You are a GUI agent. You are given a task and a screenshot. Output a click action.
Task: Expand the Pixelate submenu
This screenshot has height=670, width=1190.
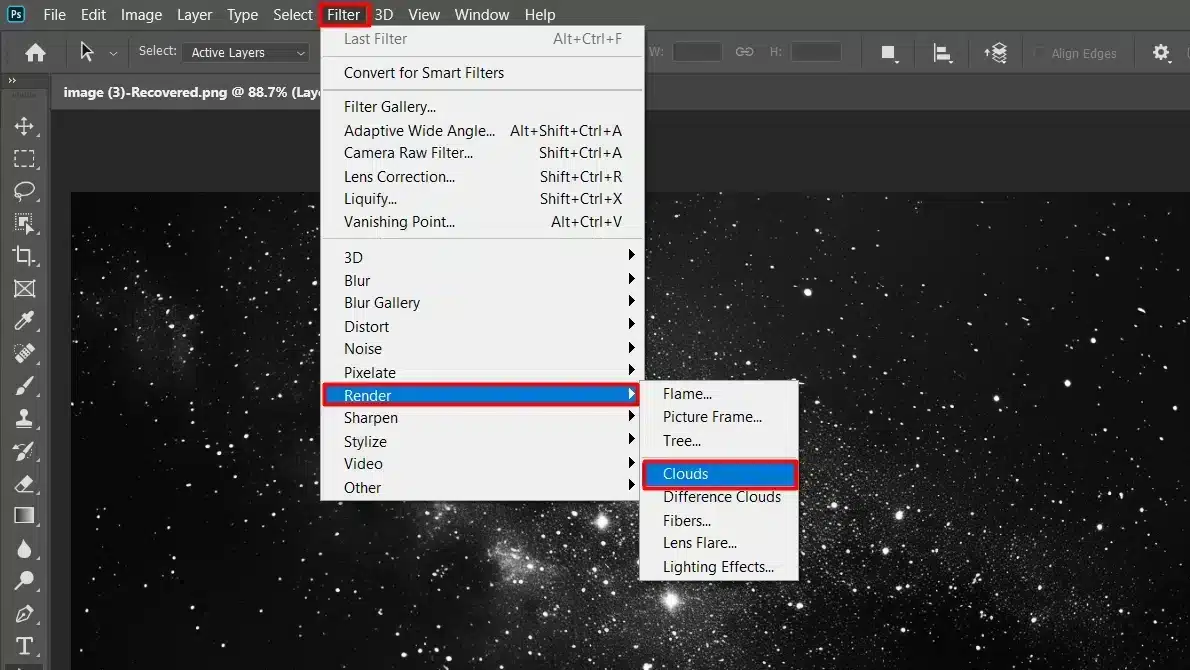482,372
